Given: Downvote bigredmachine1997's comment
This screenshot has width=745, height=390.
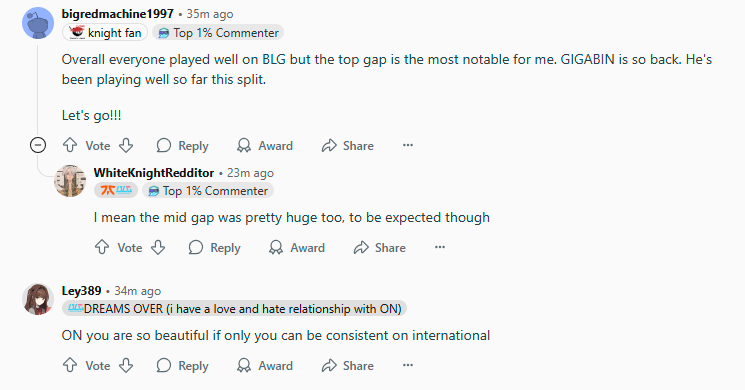Looking at the screenshot, I should click(126, 145).
